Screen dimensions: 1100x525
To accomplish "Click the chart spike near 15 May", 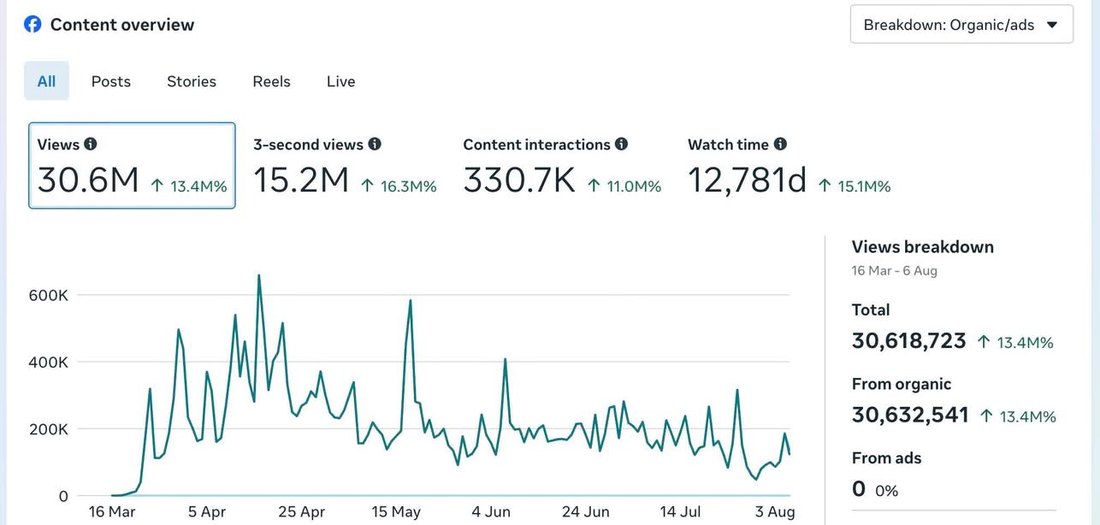I will pyautogui.click(x=410, y=301).
